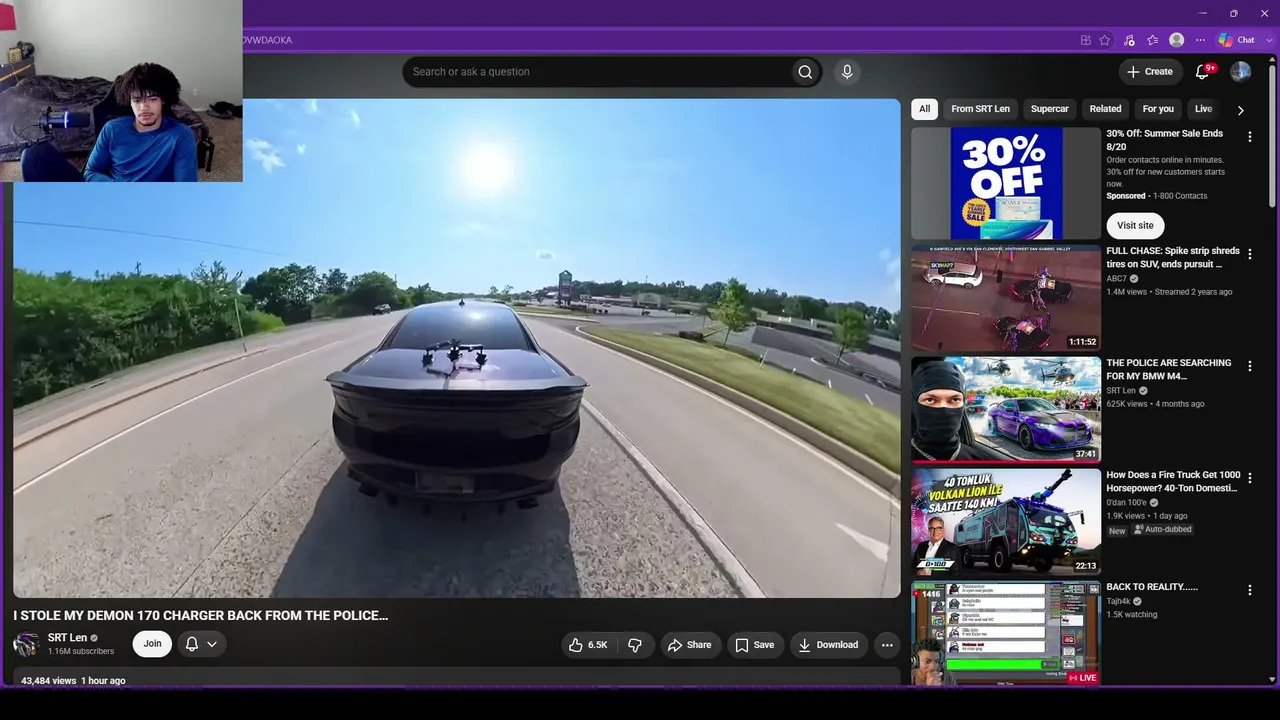Click the search magnifier button
Image resolution: width=1280 pixels, height=720 pixels.
805,72
